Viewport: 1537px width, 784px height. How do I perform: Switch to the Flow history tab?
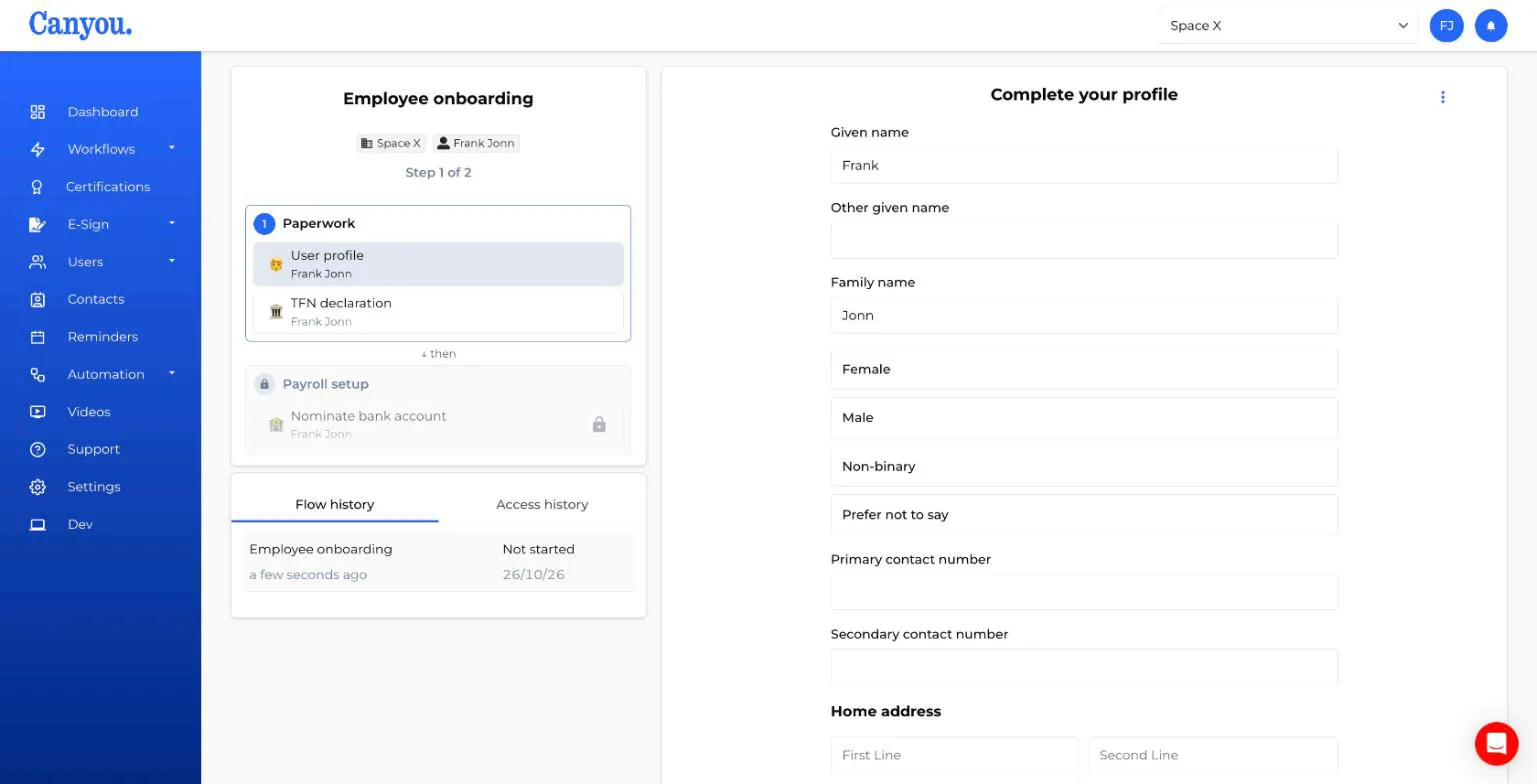(x=334, y=504)
